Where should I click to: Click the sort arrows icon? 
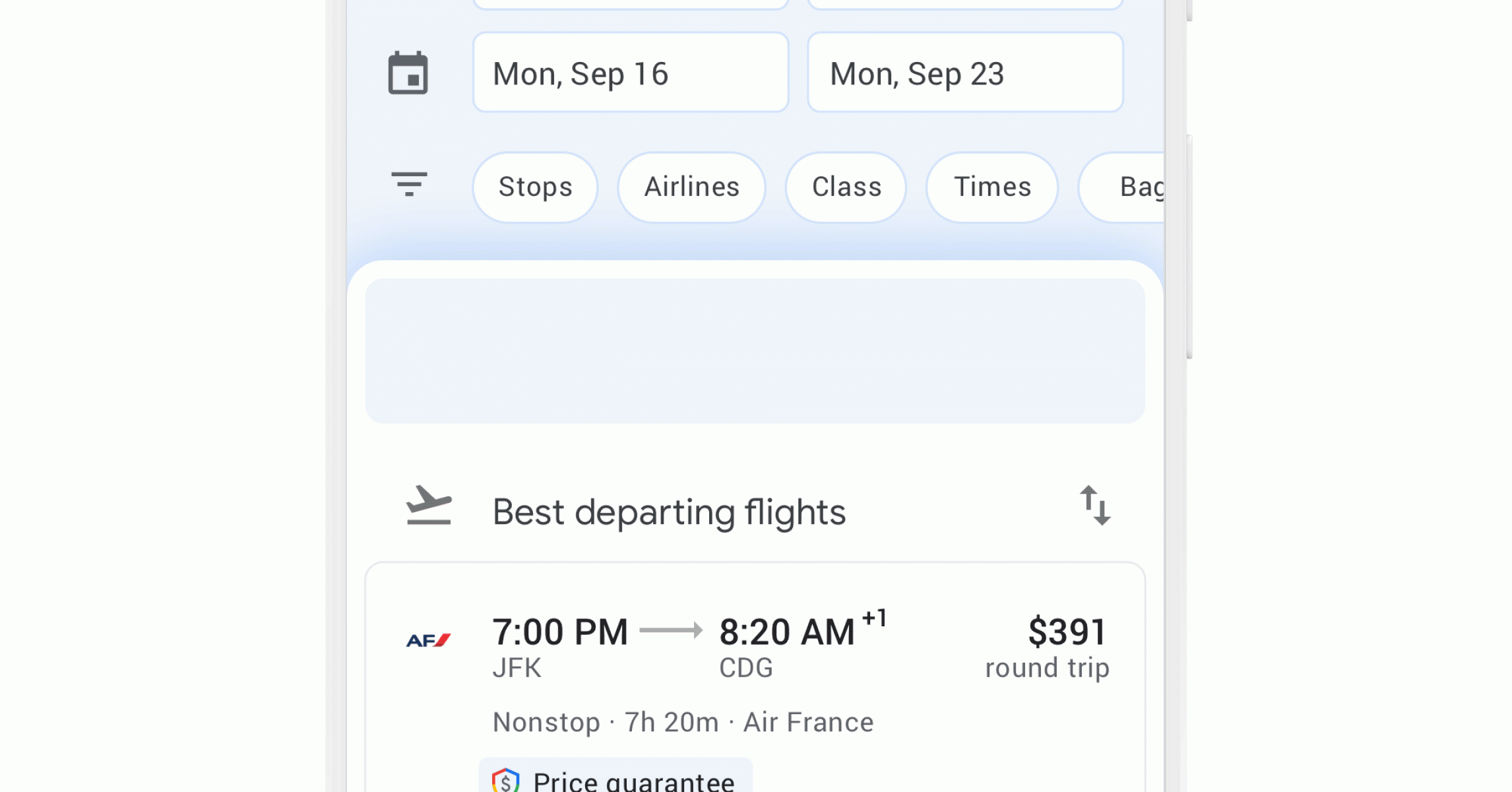(x=1095, y=506)
